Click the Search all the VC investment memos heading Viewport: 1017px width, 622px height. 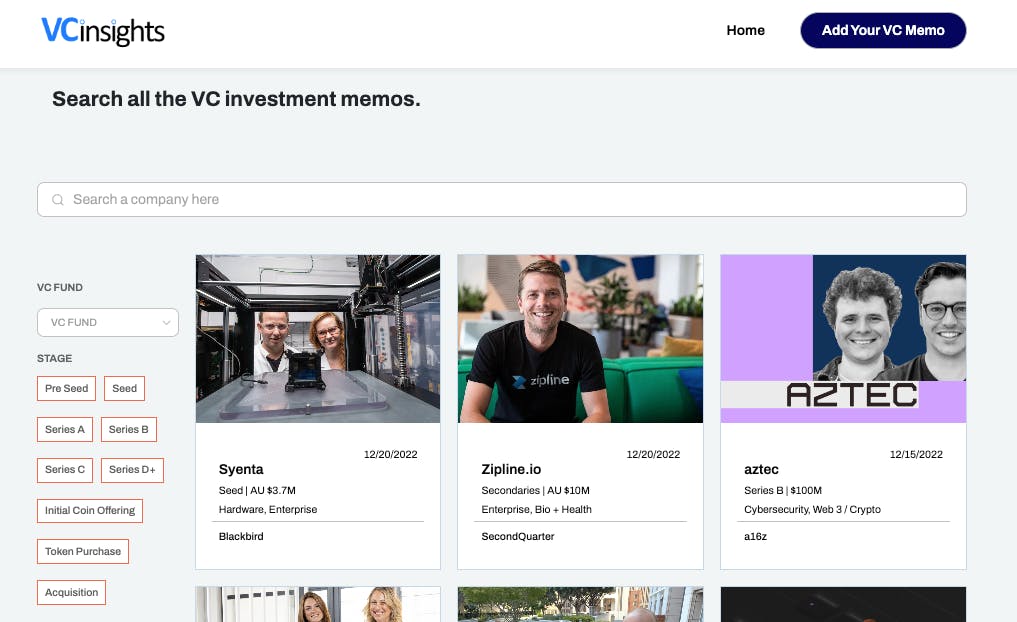tap(236, 99)
